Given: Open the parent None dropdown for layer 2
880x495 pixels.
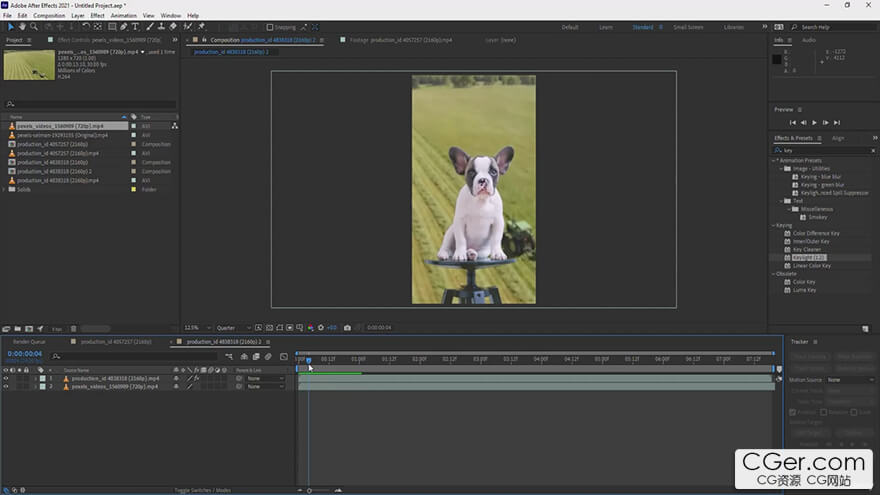Looking at the screenshot, I should pyautogui.click(x=265, y=387).
